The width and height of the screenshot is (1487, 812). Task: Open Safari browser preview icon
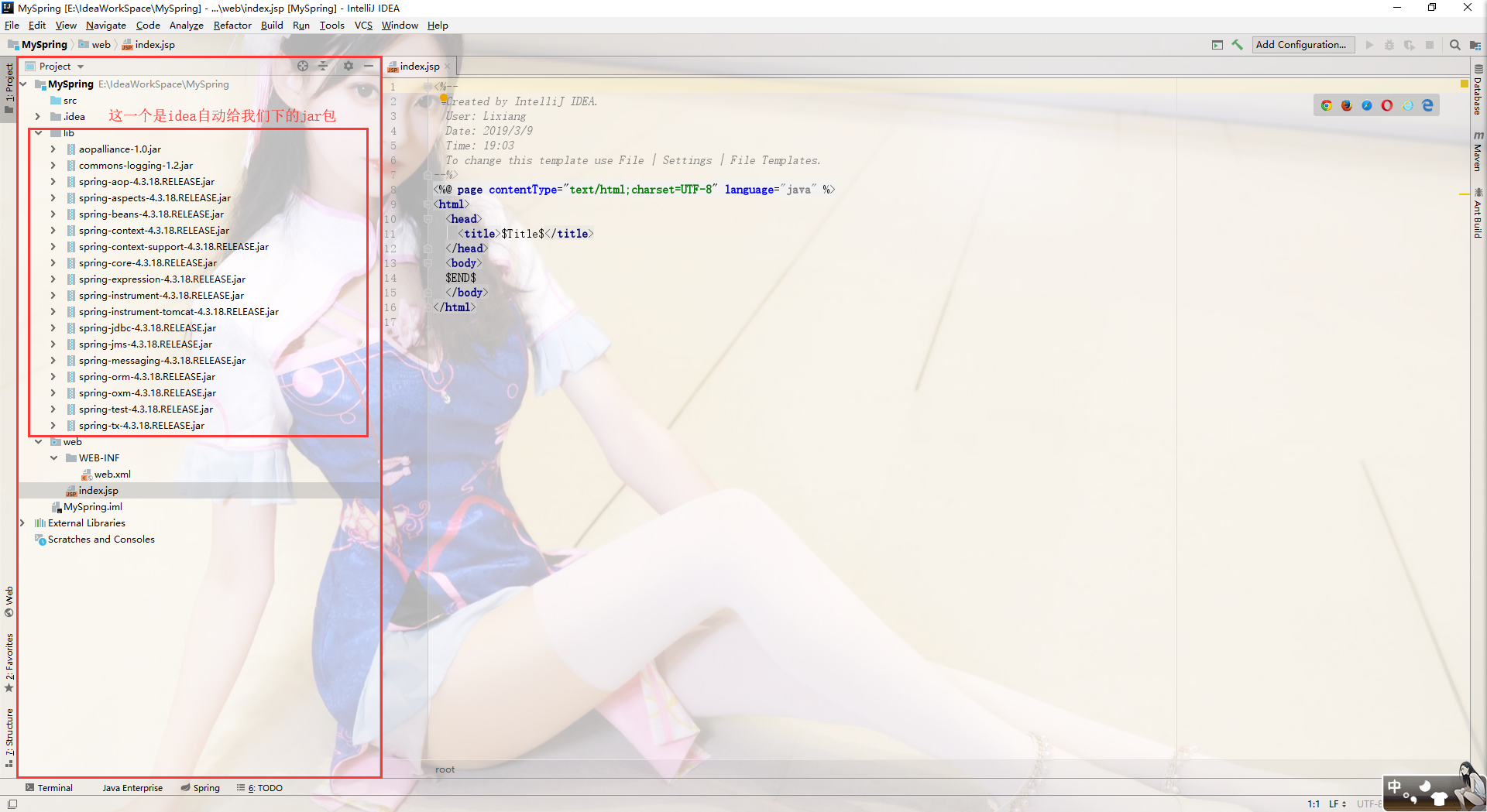1367,105
